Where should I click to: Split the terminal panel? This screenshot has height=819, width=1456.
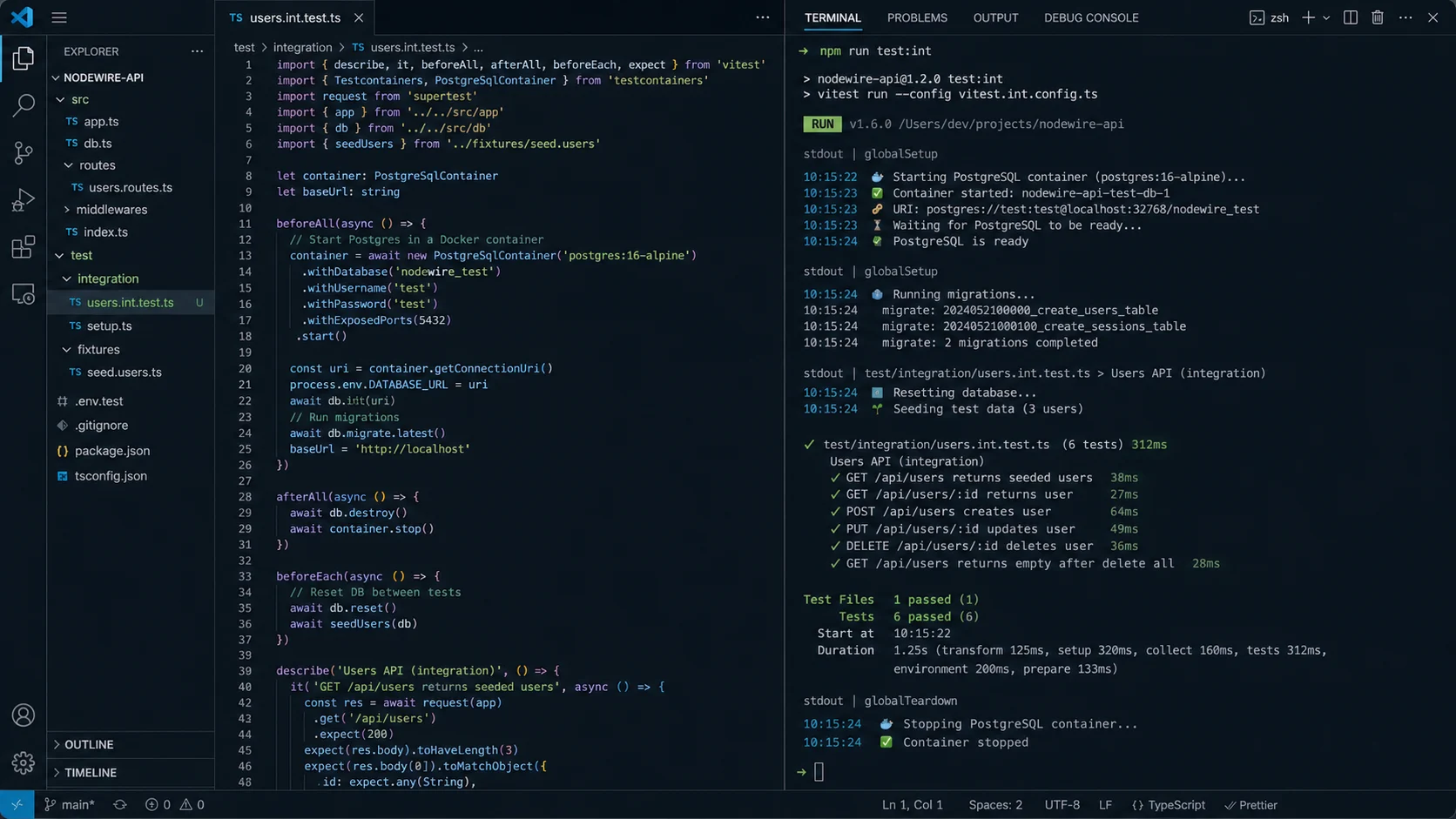click(1351, 17)
